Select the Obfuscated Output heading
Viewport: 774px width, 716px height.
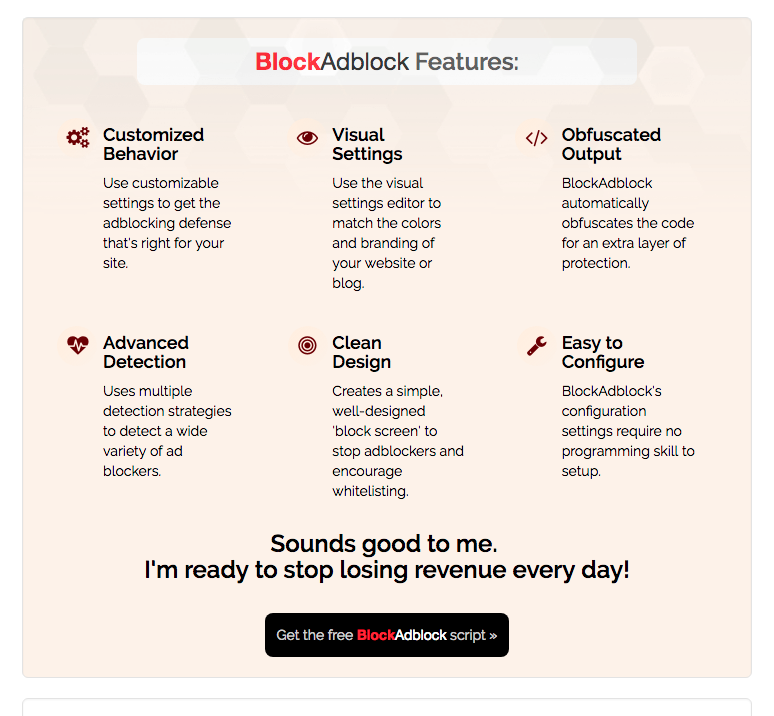pos(611,144)
